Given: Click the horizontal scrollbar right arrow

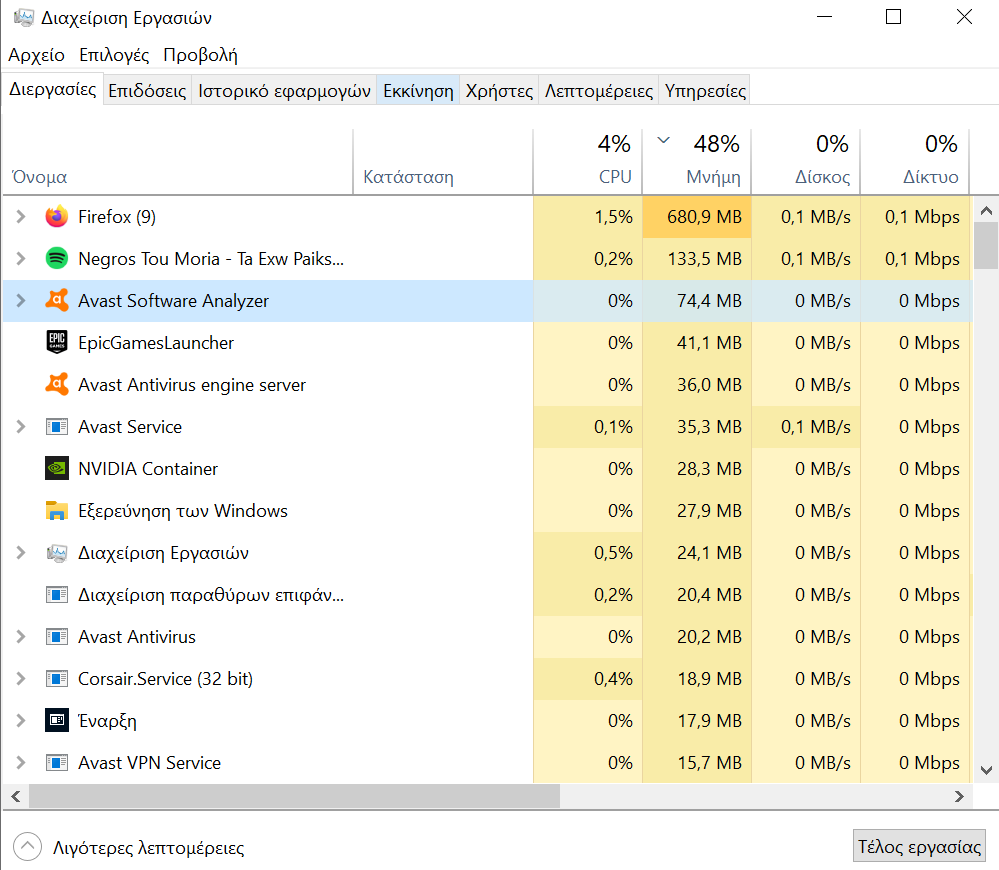Looking at the screenshot, I should (x=959, y=796).
